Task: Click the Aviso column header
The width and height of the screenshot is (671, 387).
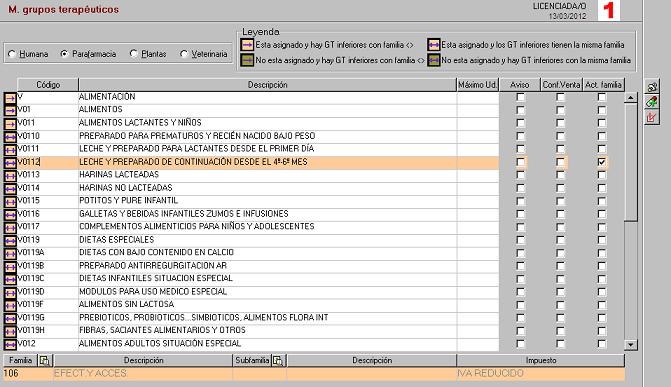Action: point(520,85)
